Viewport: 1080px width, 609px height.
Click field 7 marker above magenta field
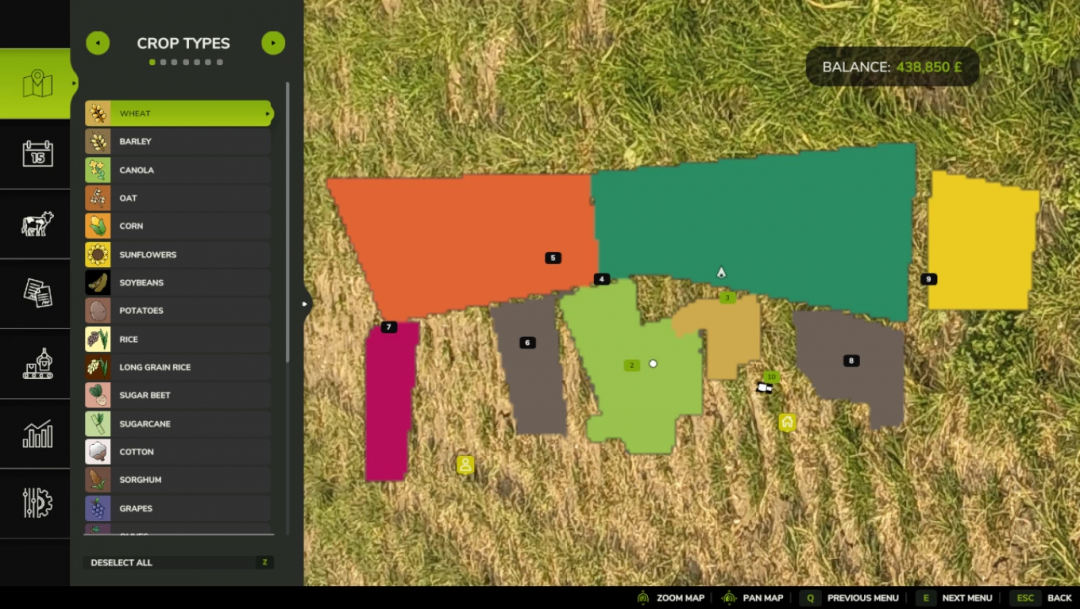(x=389, y=327)
